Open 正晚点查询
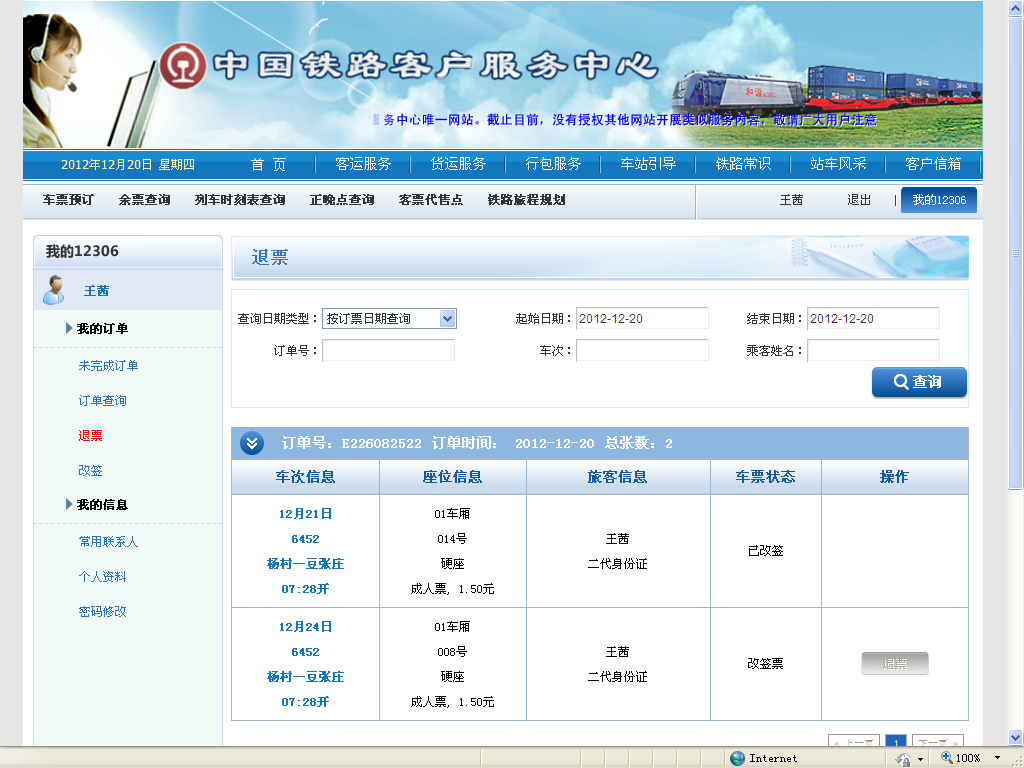The height and width of the screenshot is (768, 1024). coord(342,200)
